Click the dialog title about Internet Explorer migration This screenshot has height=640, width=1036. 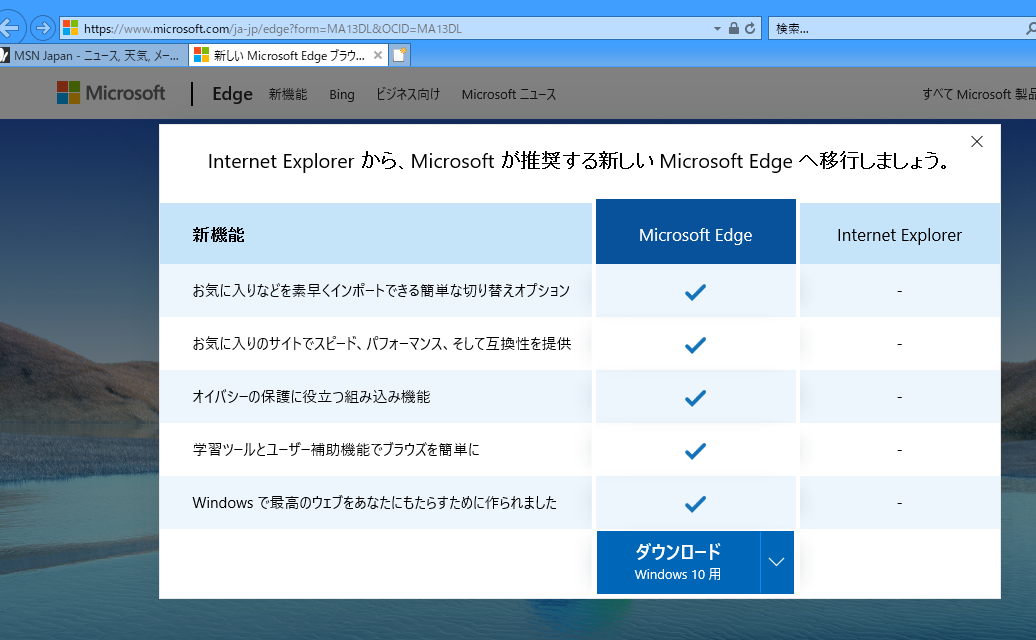click(x=579, y=161)
